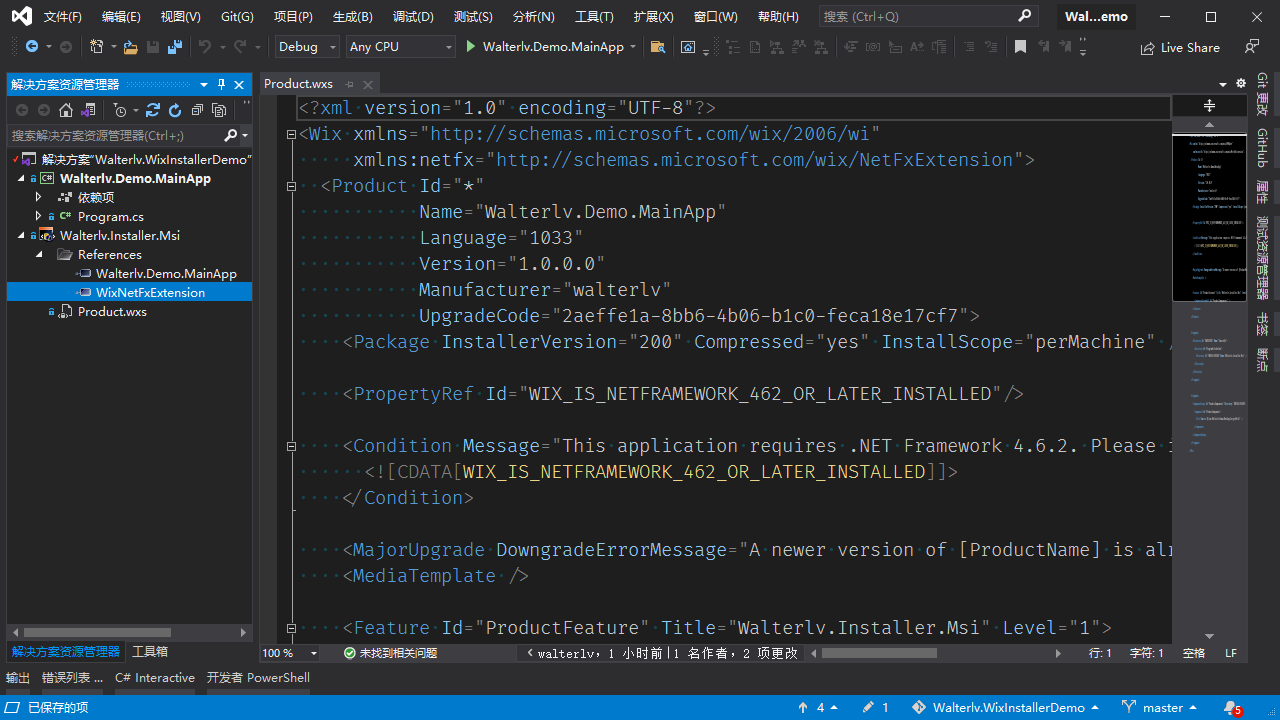Select Product.wxs in Solution Explorer
Image resolution: width=1280 pixels, height=720 pixels.
pos(112,311)
